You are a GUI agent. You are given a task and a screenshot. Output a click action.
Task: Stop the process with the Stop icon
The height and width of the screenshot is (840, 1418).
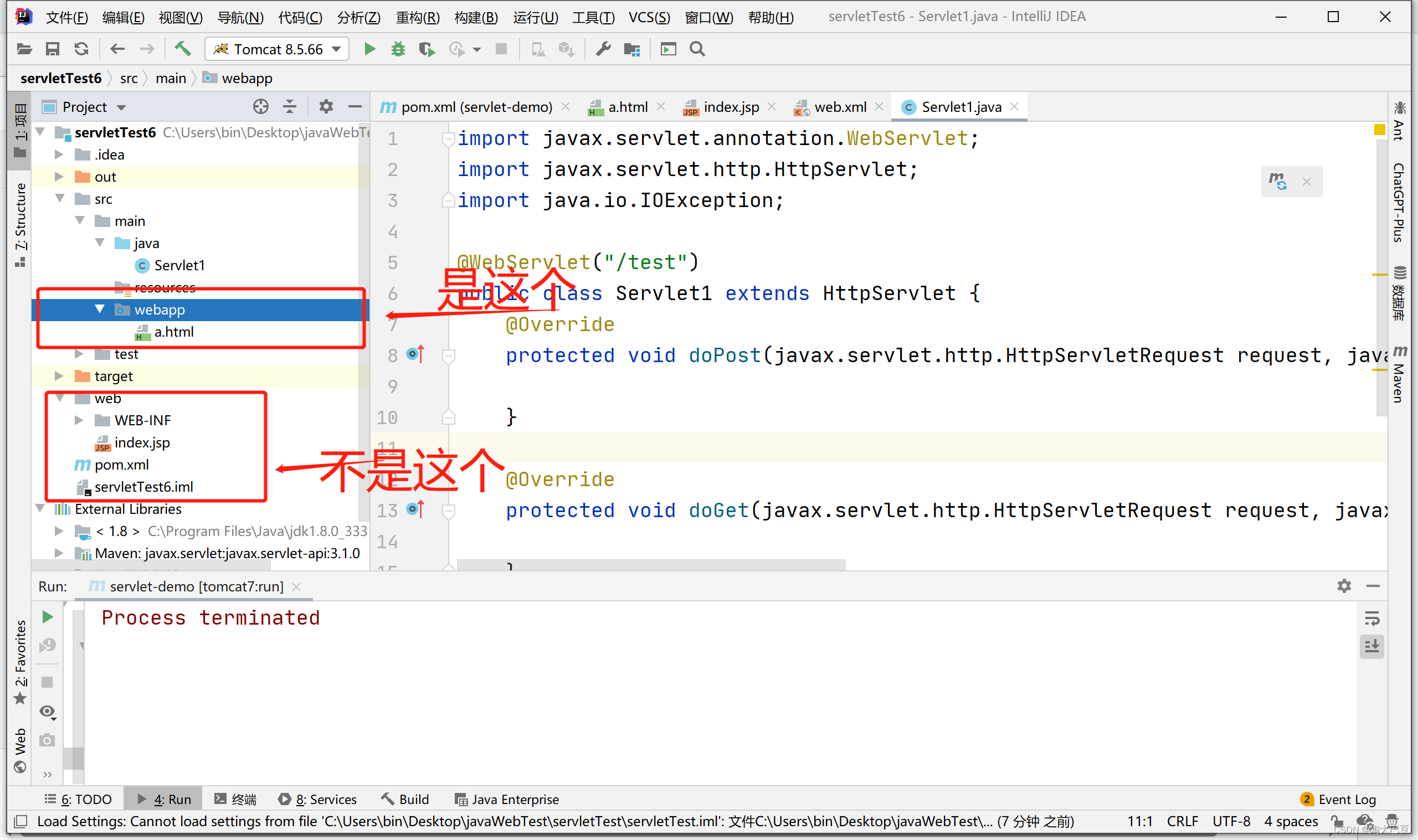[500, 49]
